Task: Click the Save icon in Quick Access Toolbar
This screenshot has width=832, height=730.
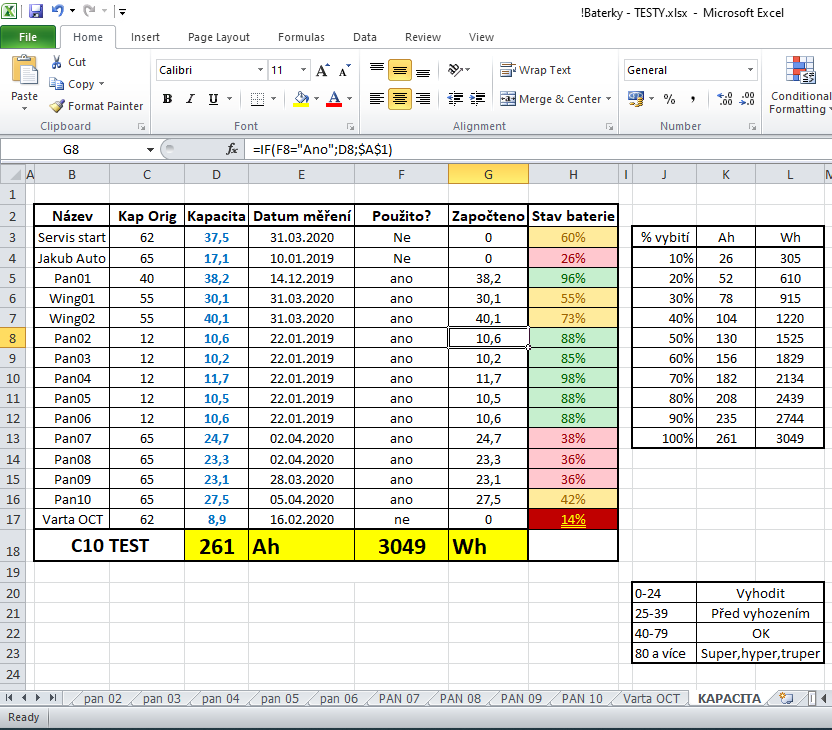Action: pyautogui.click(x=36, y=12)
